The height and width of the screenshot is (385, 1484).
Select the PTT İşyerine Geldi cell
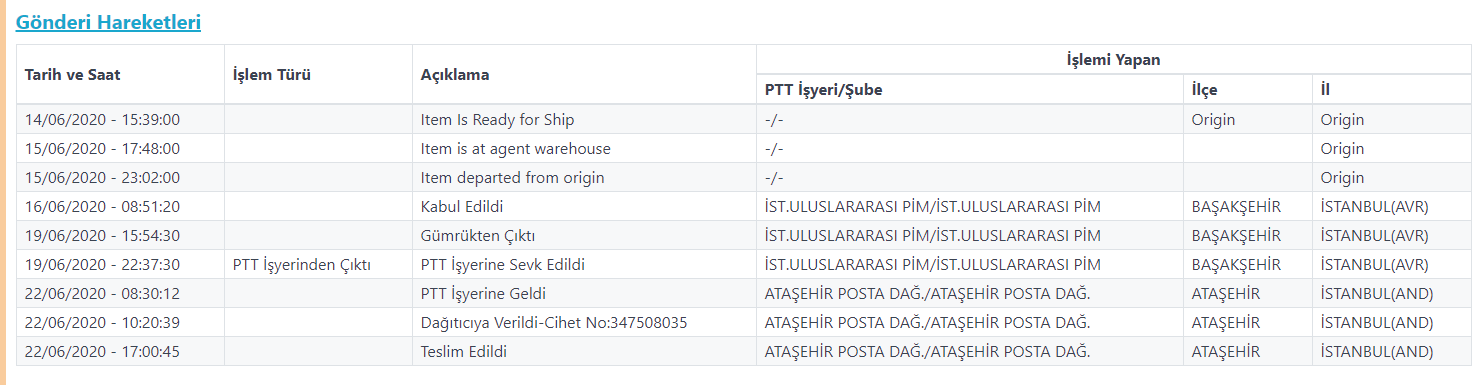584,293
